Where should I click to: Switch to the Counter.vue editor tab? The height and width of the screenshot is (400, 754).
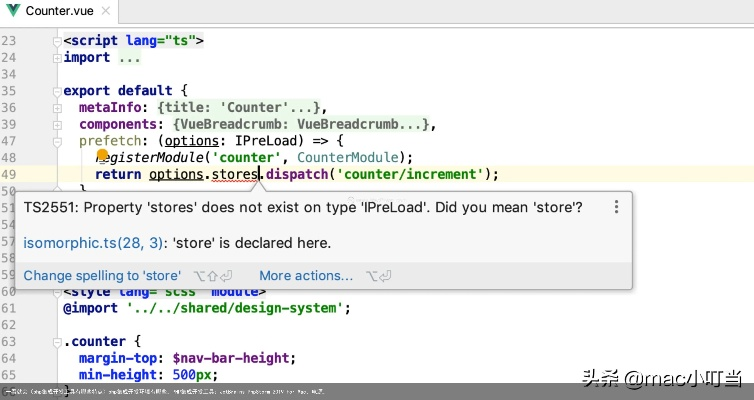(60, 10)
